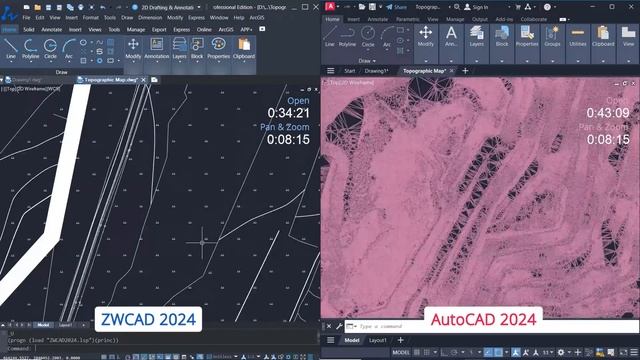Viewport: 640px width, 360px height.
Task: Open the Layers panel in ZWCAD
Action: click(x=179, y=49)
